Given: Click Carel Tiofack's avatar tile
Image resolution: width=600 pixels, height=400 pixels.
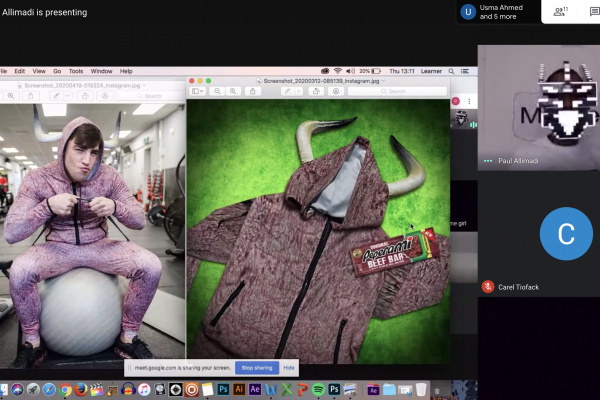Looking at the screenshot, I should (x=564, y=234).
